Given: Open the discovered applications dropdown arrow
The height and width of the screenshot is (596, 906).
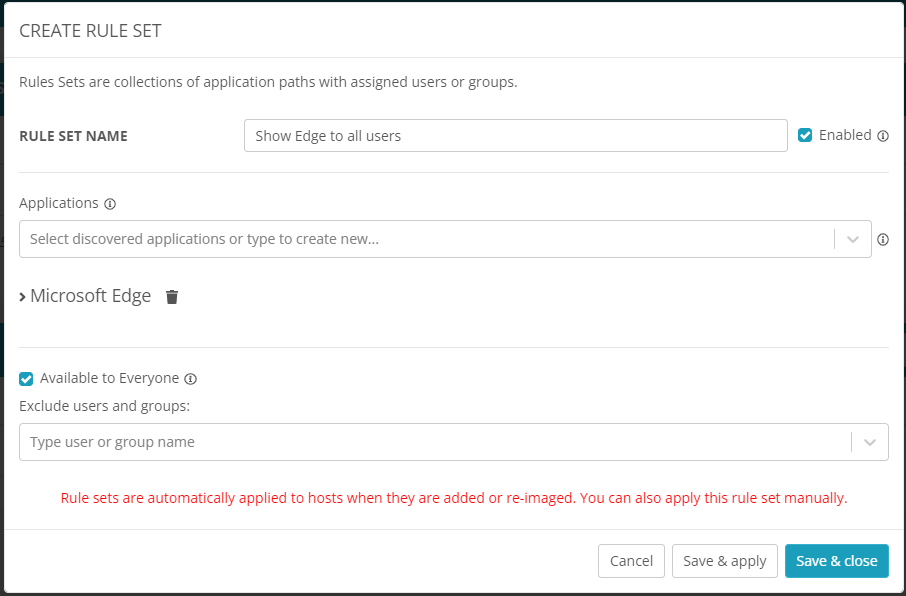Looking at the screenshot, I should coord(853,240).
